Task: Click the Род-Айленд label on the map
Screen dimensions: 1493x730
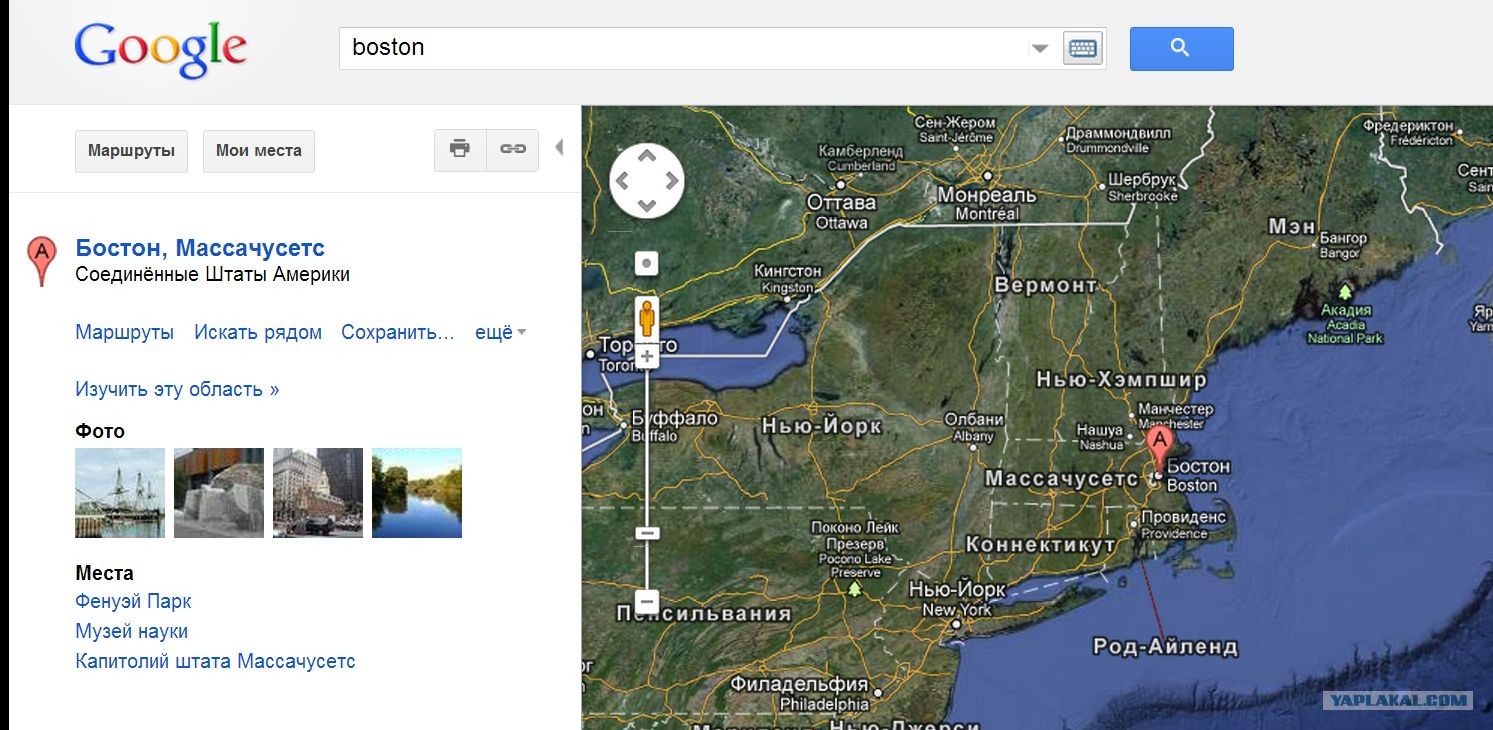Action: [1165, 646]
